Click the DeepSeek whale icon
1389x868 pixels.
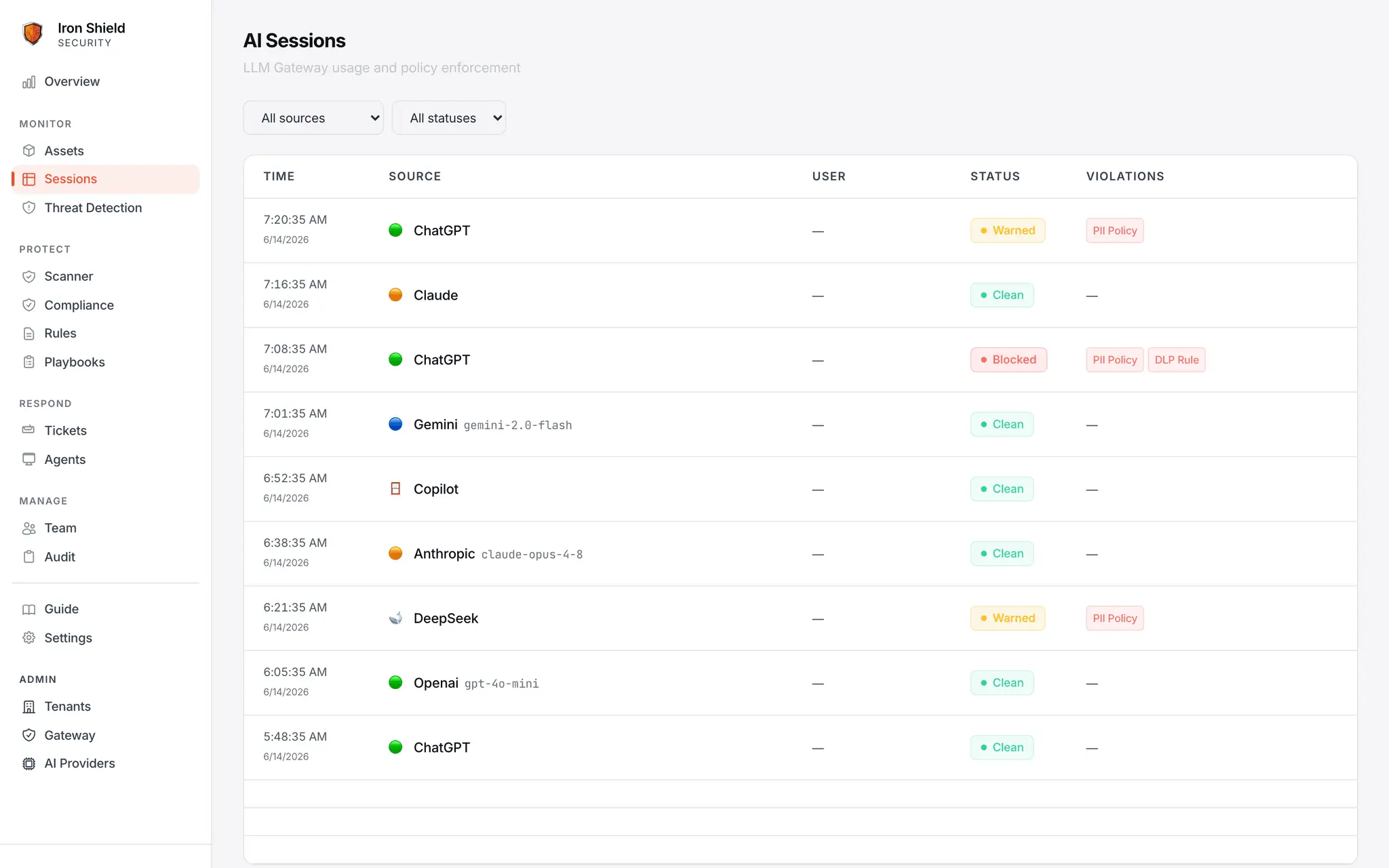pos(395,618)
